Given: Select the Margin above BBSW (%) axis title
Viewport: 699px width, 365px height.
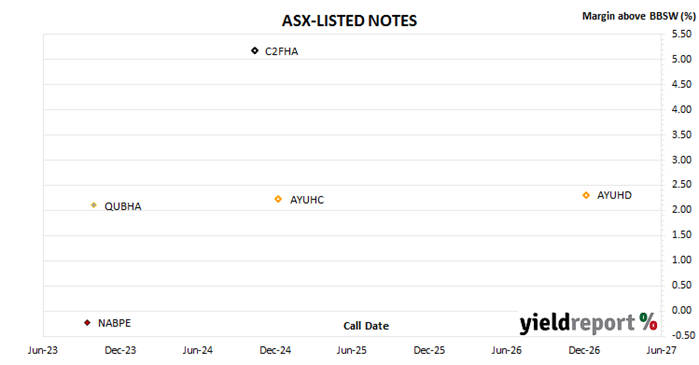Looking at the screenshot, I should click(639, 16).
